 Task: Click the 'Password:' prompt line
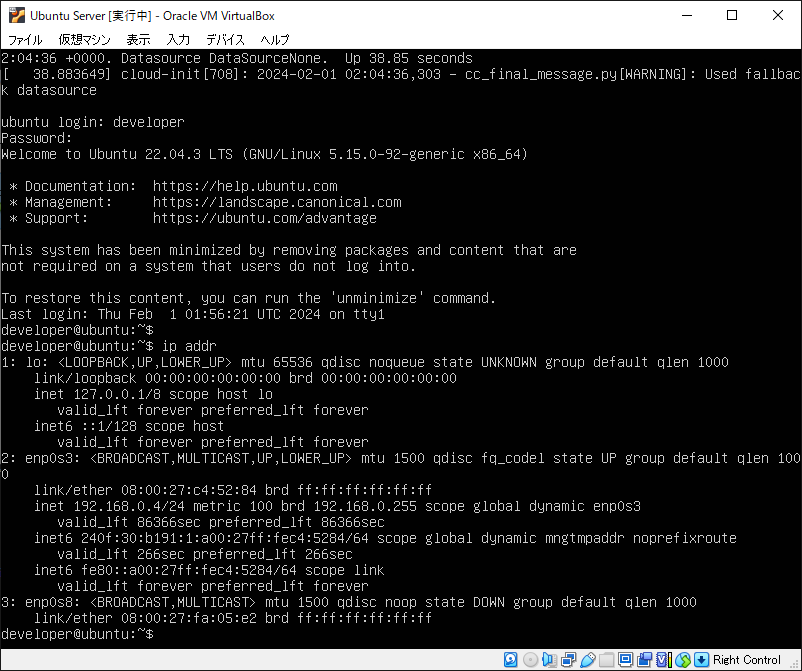click(37, 138)
